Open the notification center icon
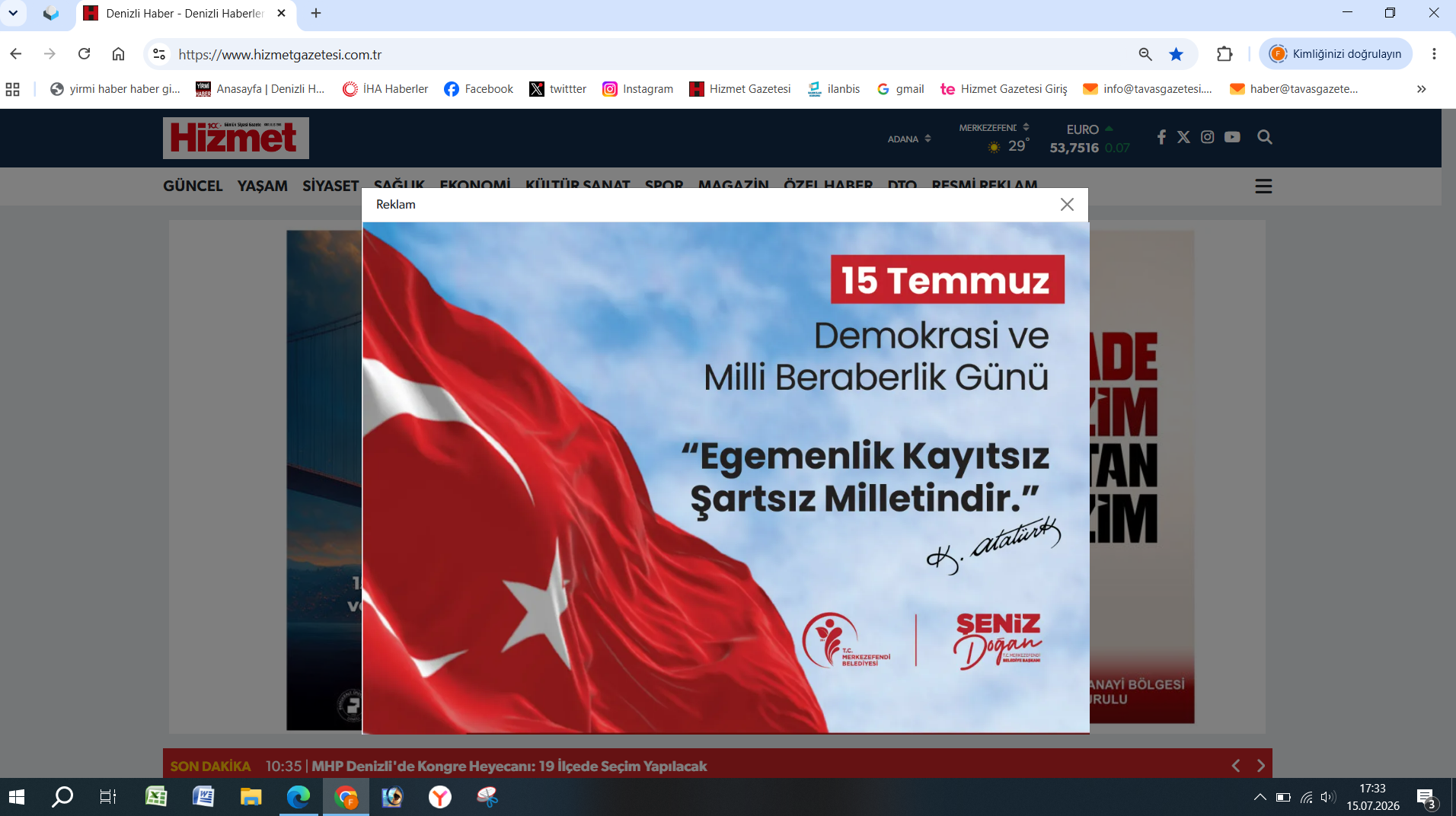The height and width of the screenshot is (816, 1456). pyautogui.click(x=1427, y=797)
